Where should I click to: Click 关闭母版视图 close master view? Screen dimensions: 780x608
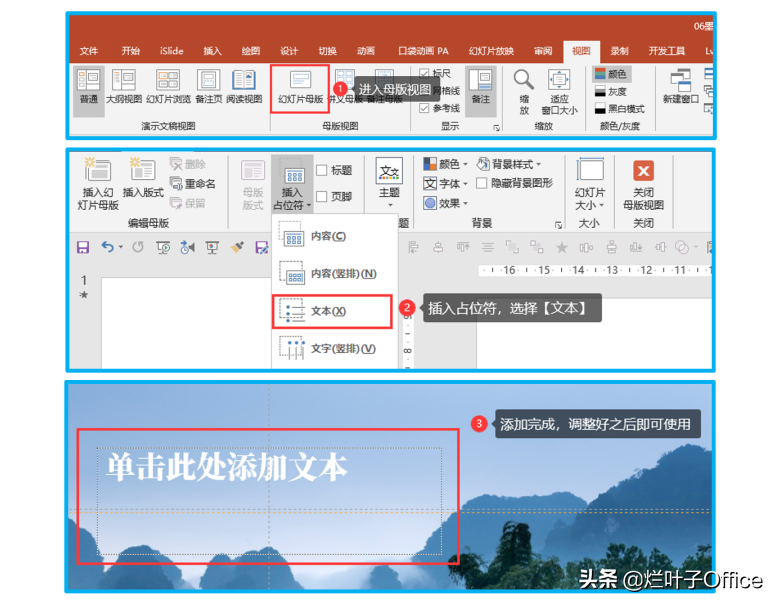643,185
